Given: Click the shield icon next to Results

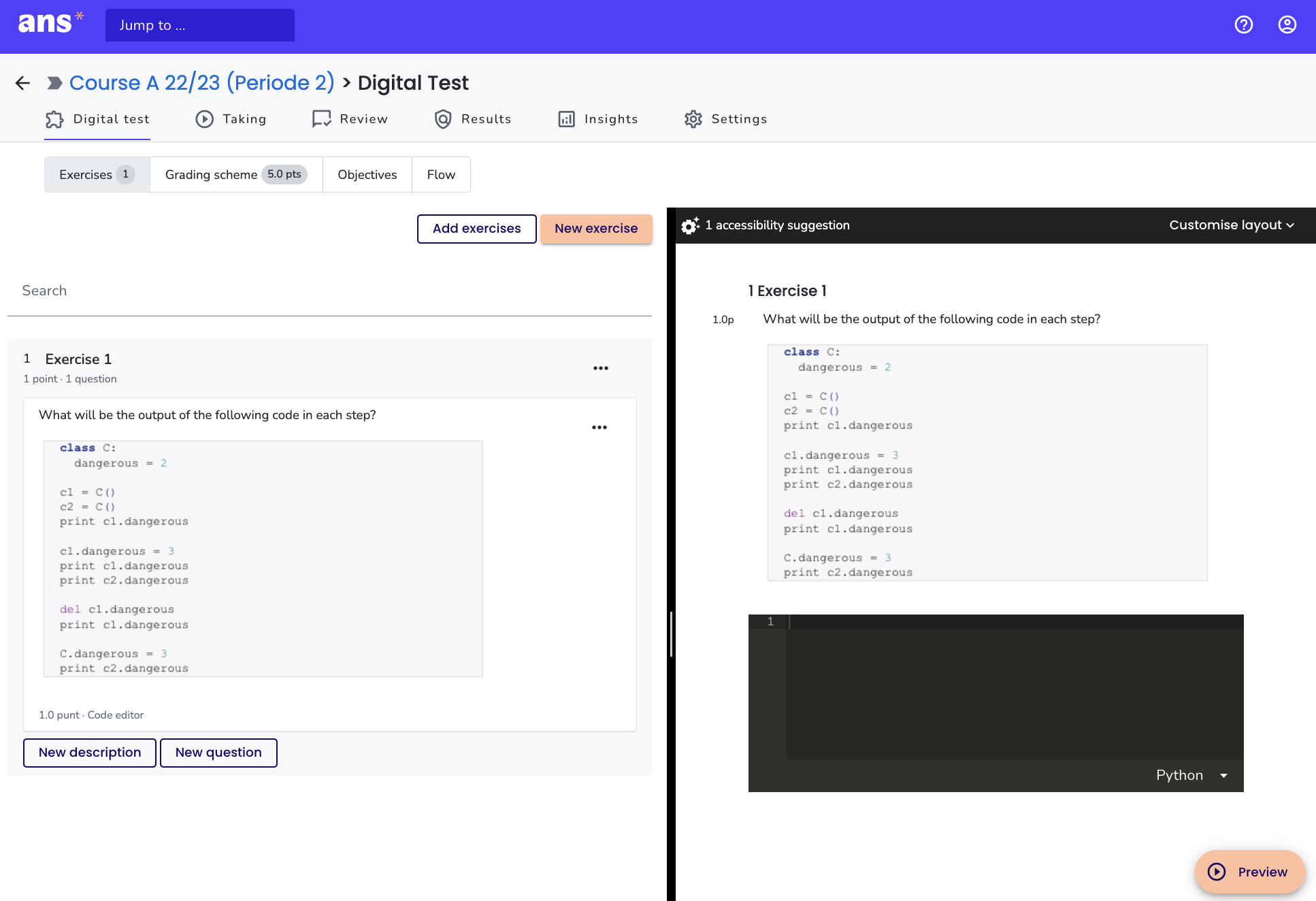Looking at the screenshot, I should [x=443, y=119].
